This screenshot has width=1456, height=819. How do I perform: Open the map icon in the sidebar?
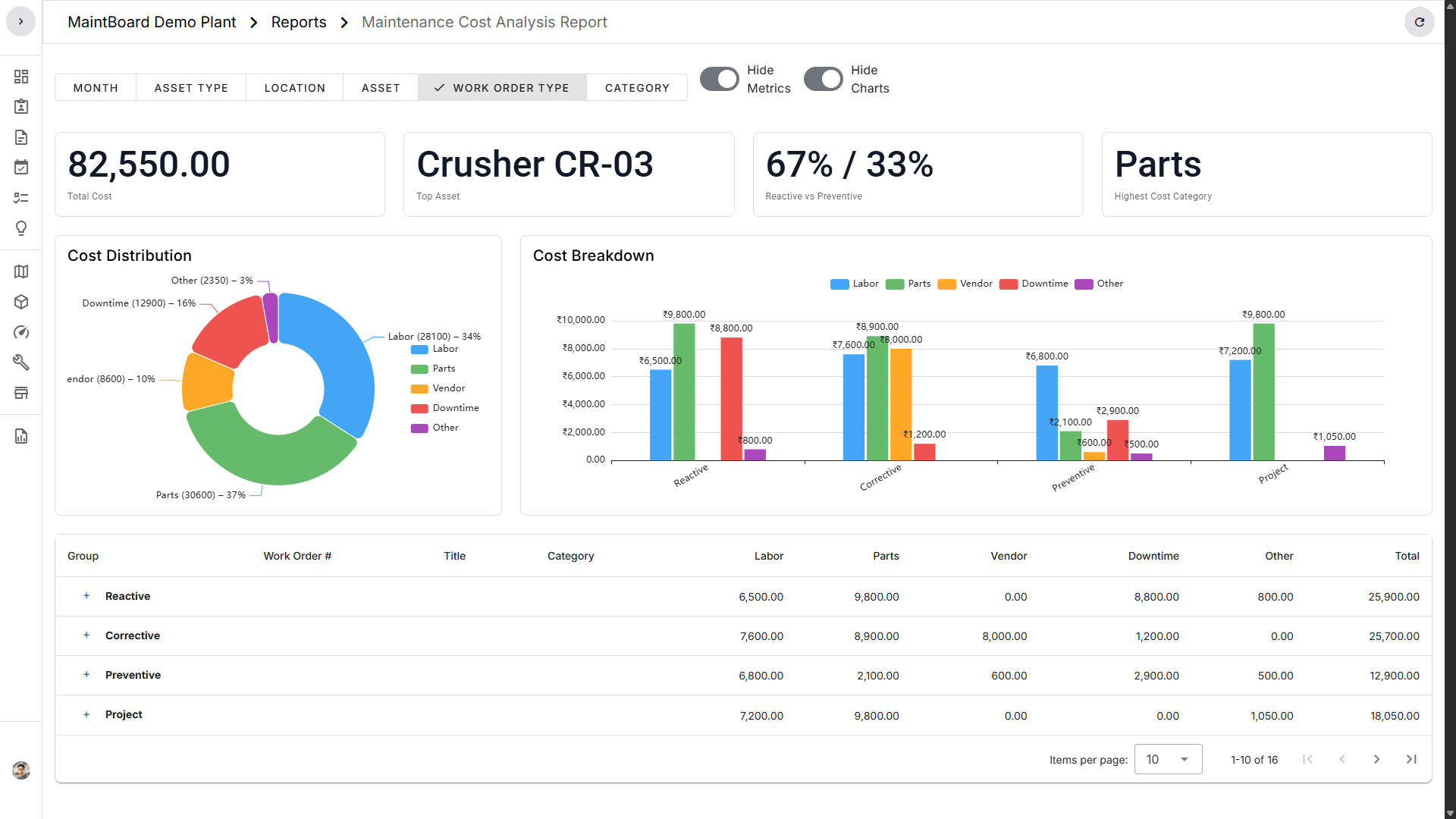tap(21, 271)
